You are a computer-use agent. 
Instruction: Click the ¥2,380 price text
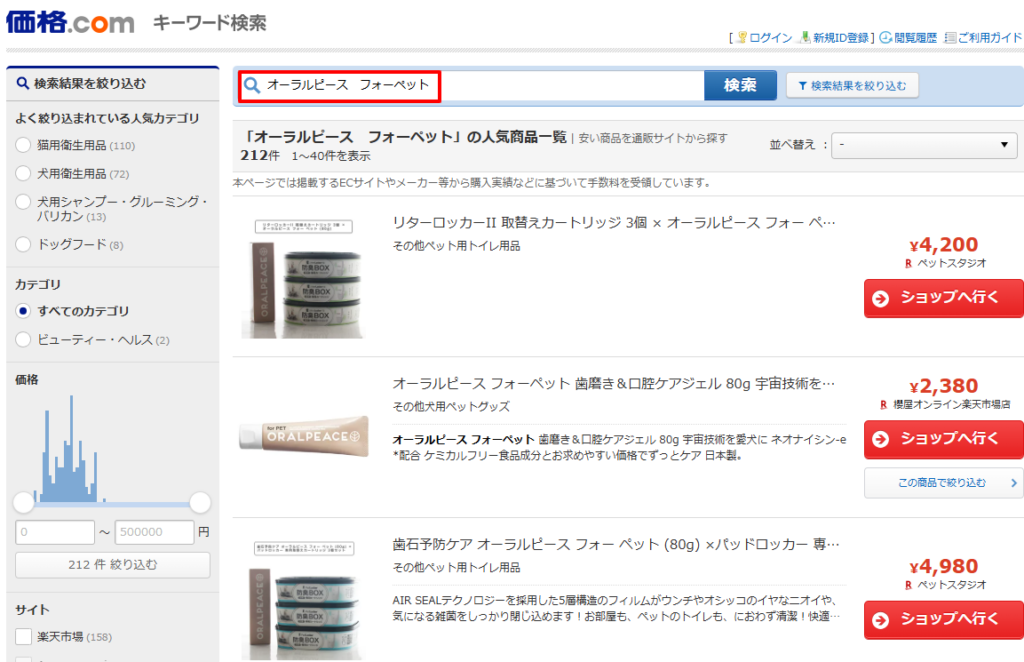(x=944, y=386)
